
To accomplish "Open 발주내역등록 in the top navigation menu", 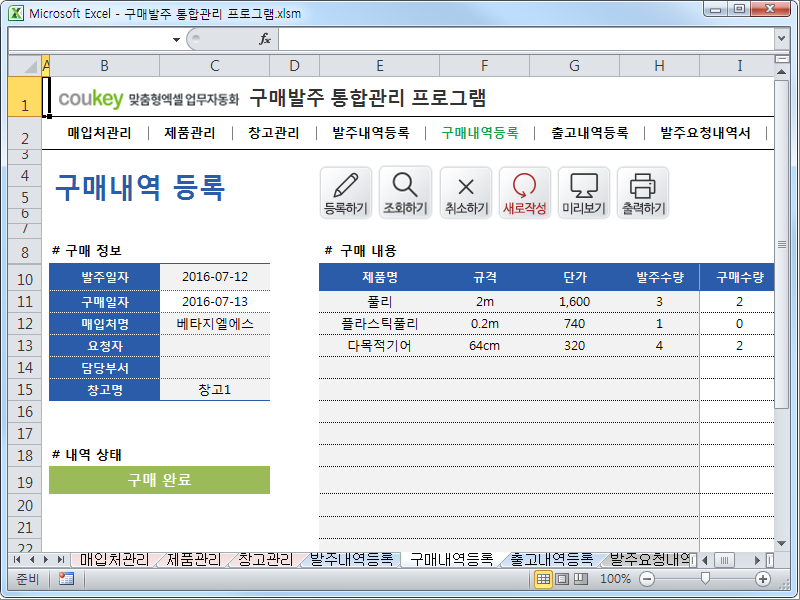I will 371,133.
